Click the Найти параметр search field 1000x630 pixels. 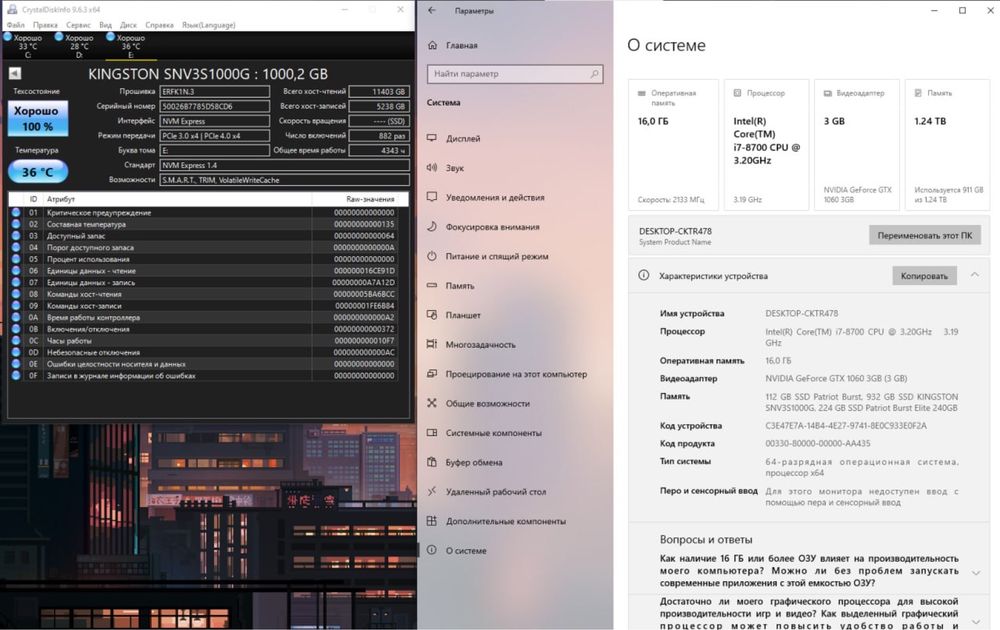point(515,74)
